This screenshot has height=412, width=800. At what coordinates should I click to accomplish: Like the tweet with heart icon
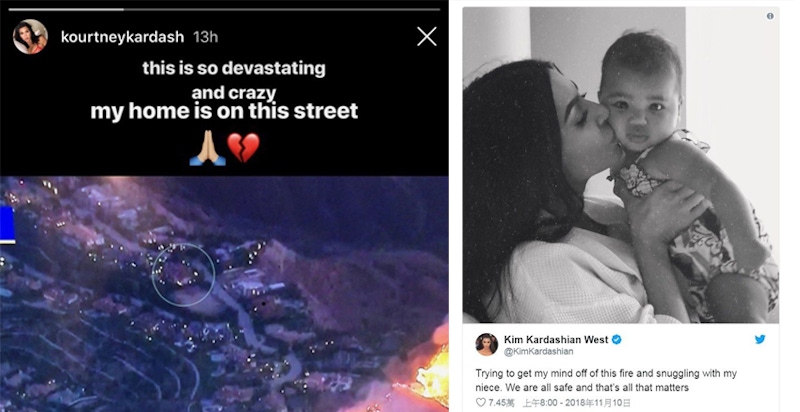point(480,402)
